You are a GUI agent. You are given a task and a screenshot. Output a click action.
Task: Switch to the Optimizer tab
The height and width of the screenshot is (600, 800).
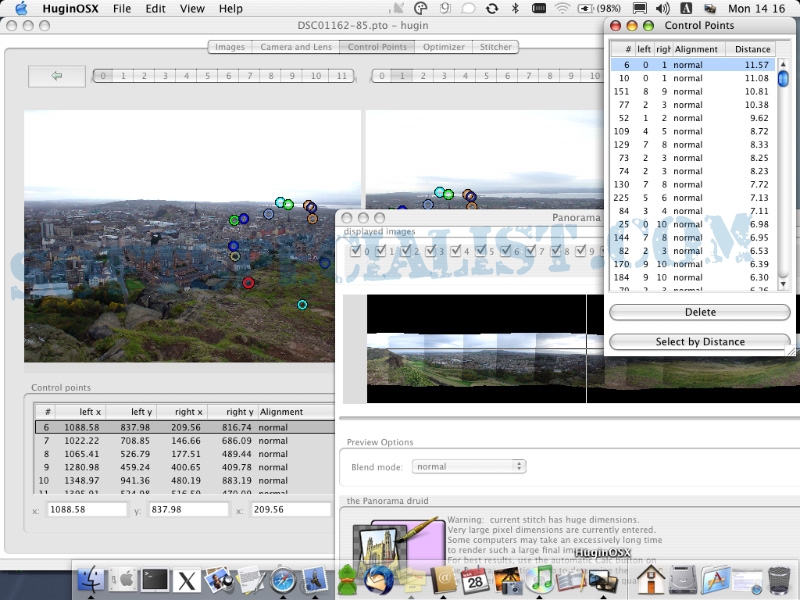click(443, 47)
